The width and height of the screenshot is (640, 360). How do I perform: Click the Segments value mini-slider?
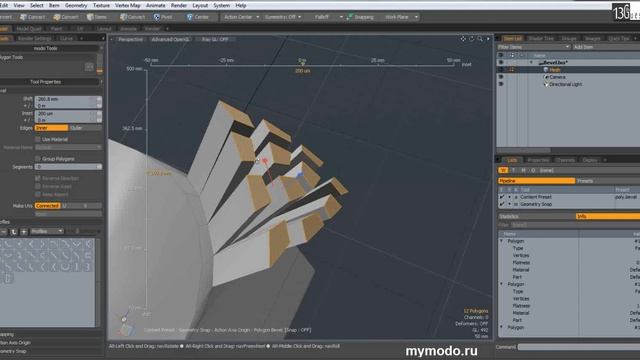coord(99,167)
